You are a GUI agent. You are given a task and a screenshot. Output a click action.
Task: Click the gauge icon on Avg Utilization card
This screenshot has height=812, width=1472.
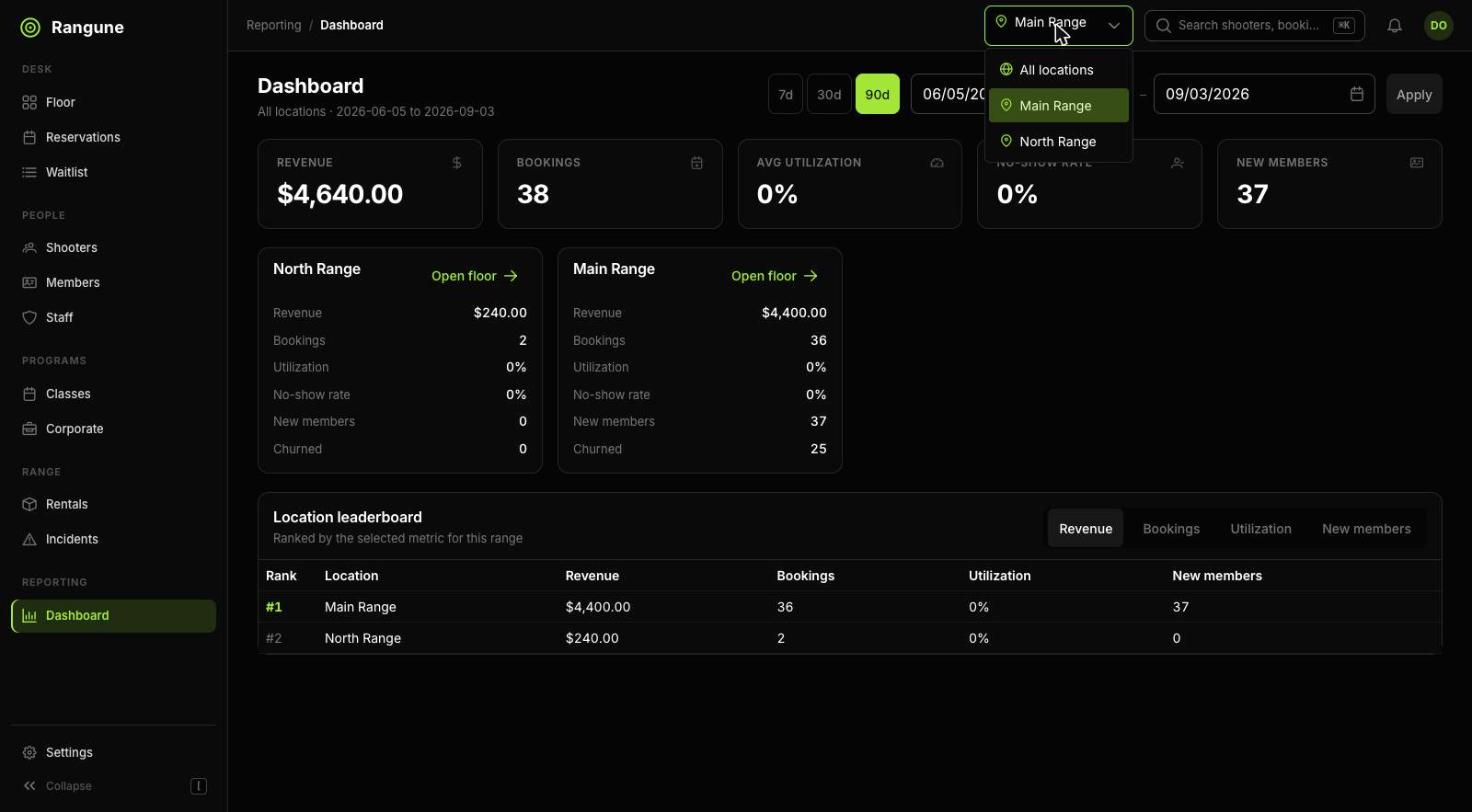pos(937,162)
